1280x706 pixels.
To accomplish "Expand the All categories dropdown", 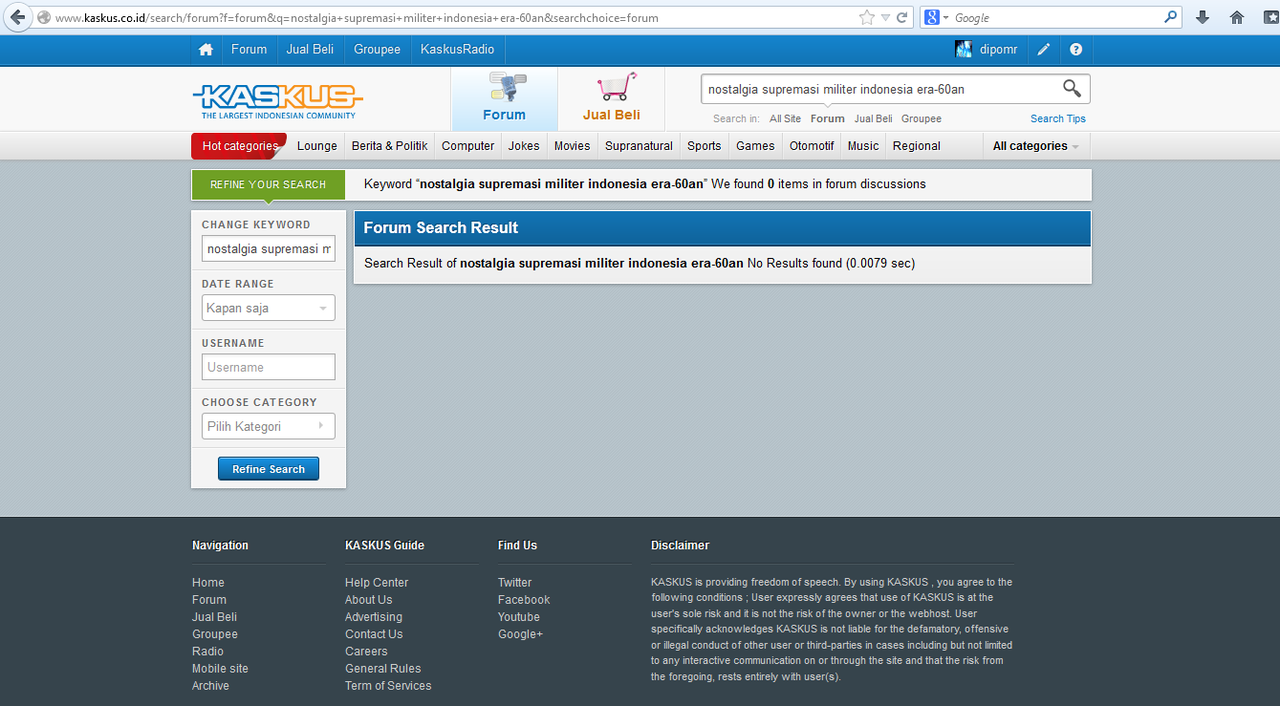I will click(1036, 146).
